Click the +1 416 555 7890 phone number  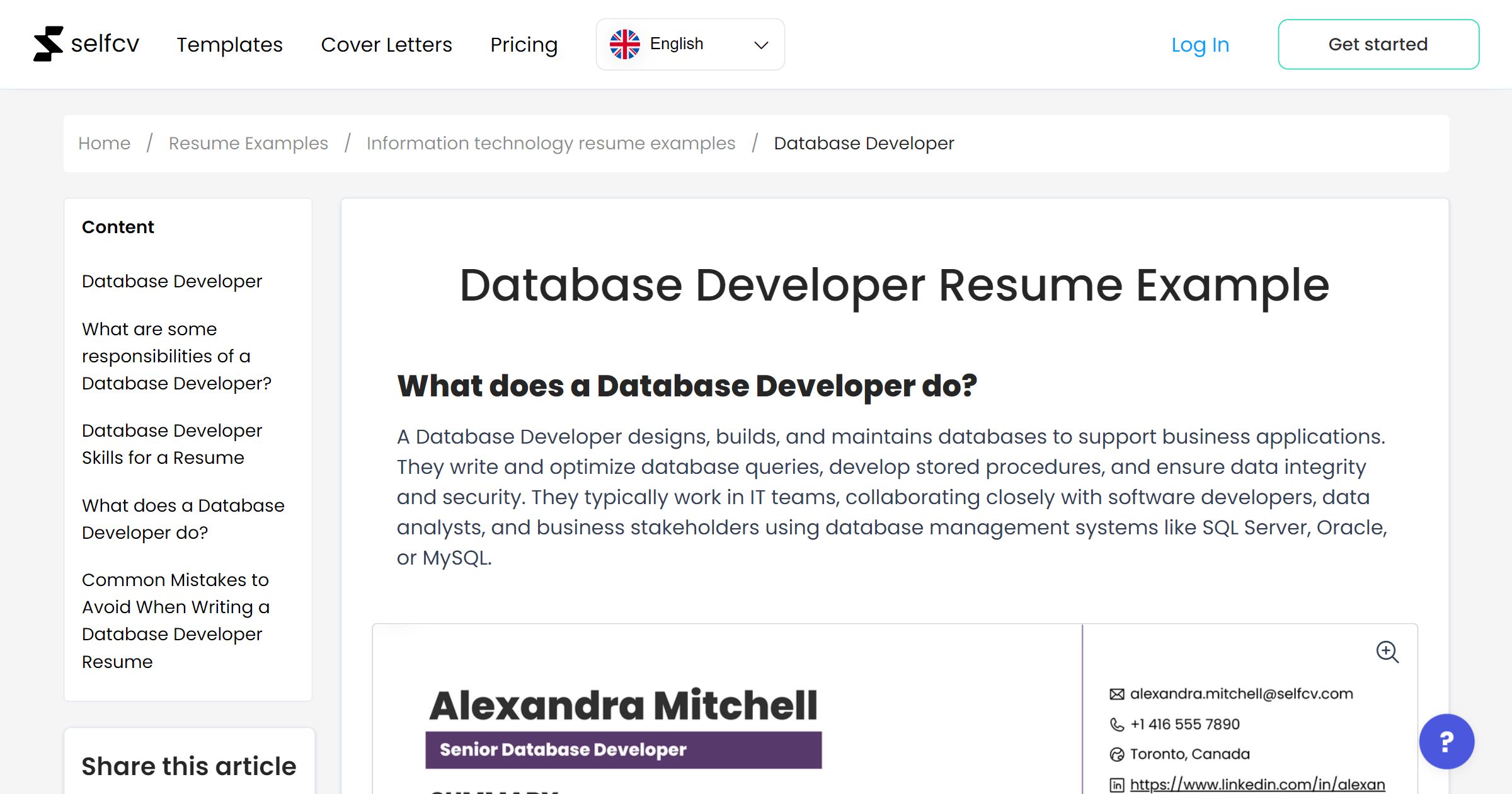1184,724
